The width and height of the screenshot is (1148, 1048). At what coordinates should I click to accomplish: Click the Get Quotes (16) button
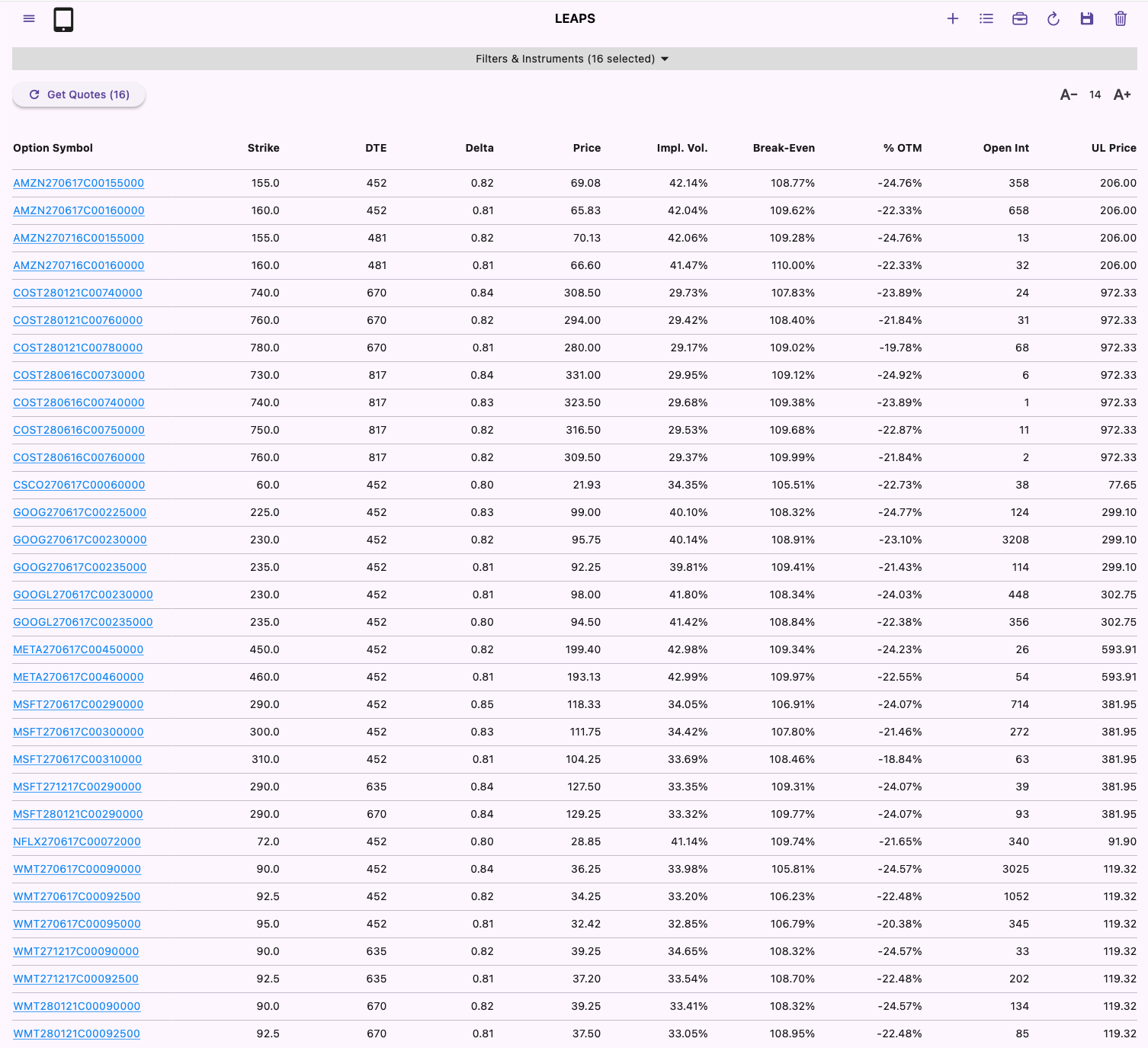click(x=79, y=94)
